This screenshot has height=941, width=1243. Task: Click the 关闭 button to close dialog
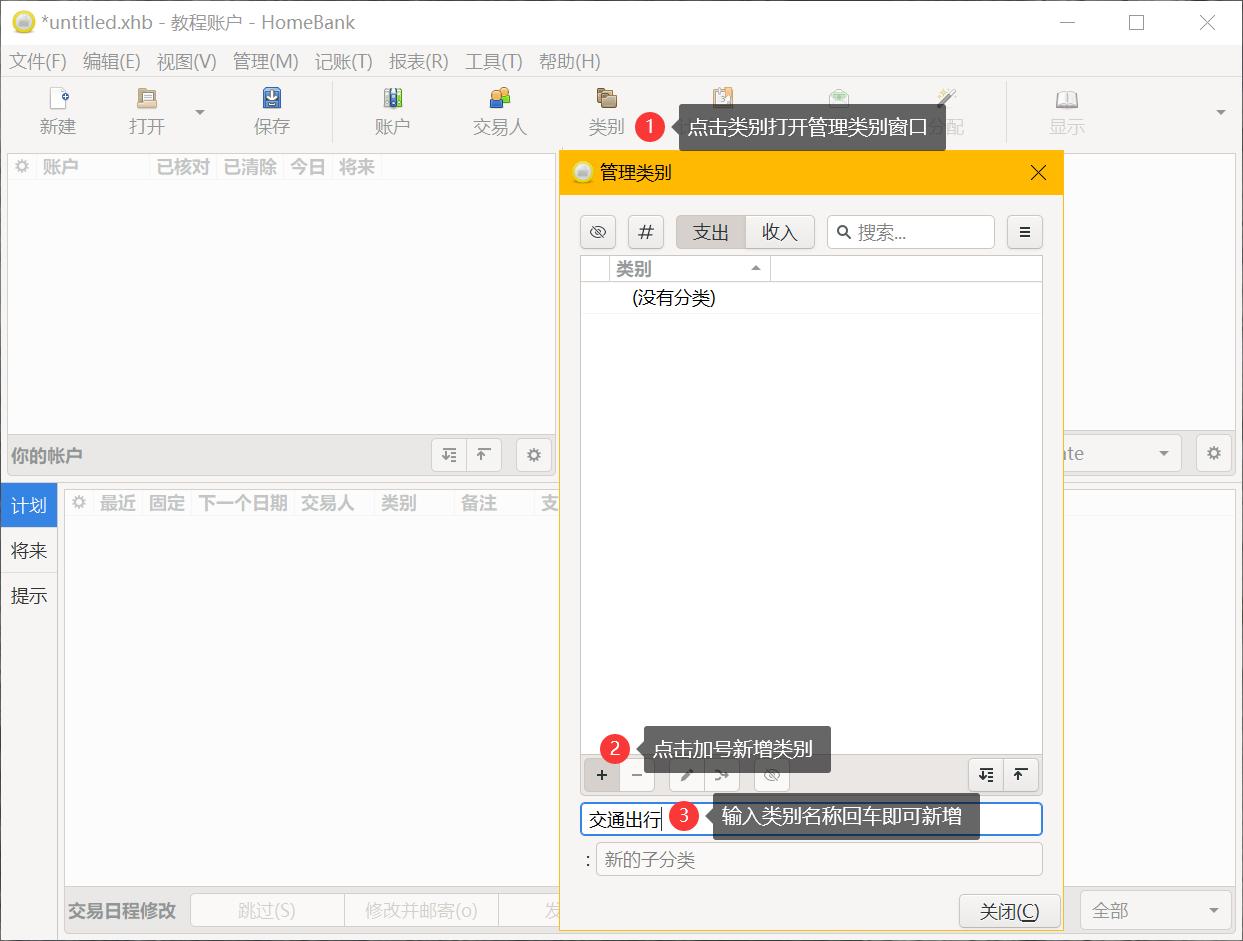1009,910
